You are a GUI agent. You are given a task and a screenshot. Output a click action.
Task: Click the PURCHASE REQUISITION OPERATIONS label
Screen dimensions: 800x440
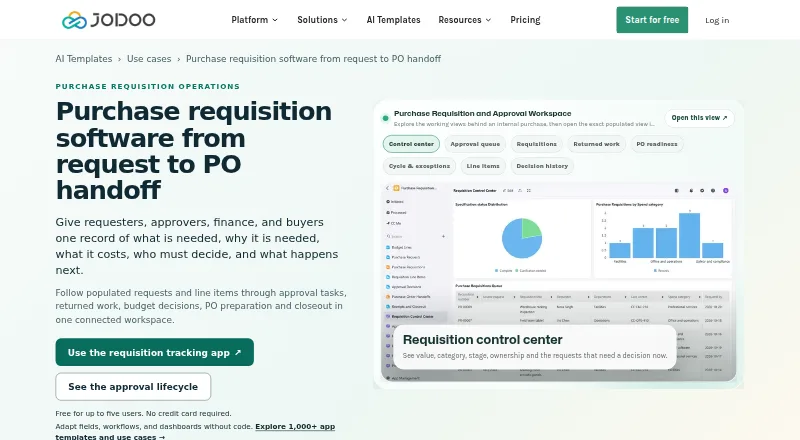click(x=147, y=86)
